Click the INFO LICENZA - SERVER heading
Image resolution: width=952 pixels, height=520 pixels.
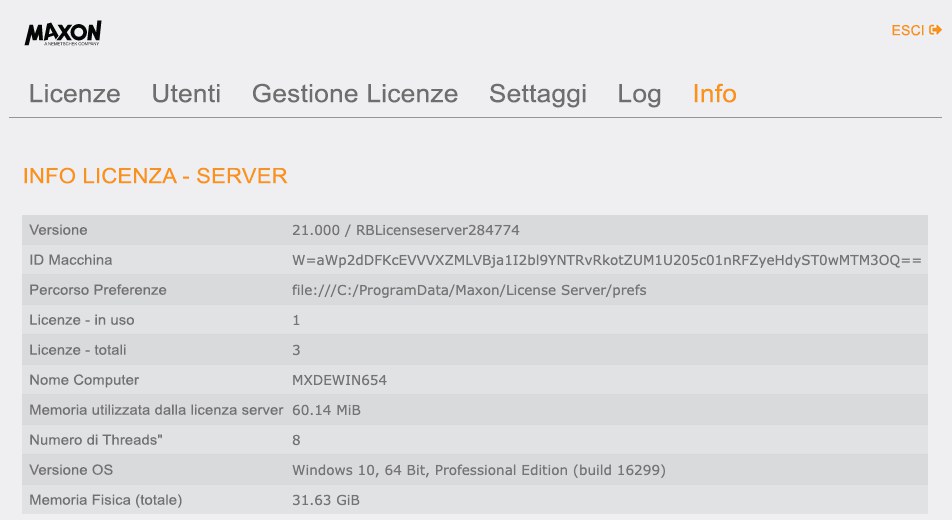click(155, 176)
